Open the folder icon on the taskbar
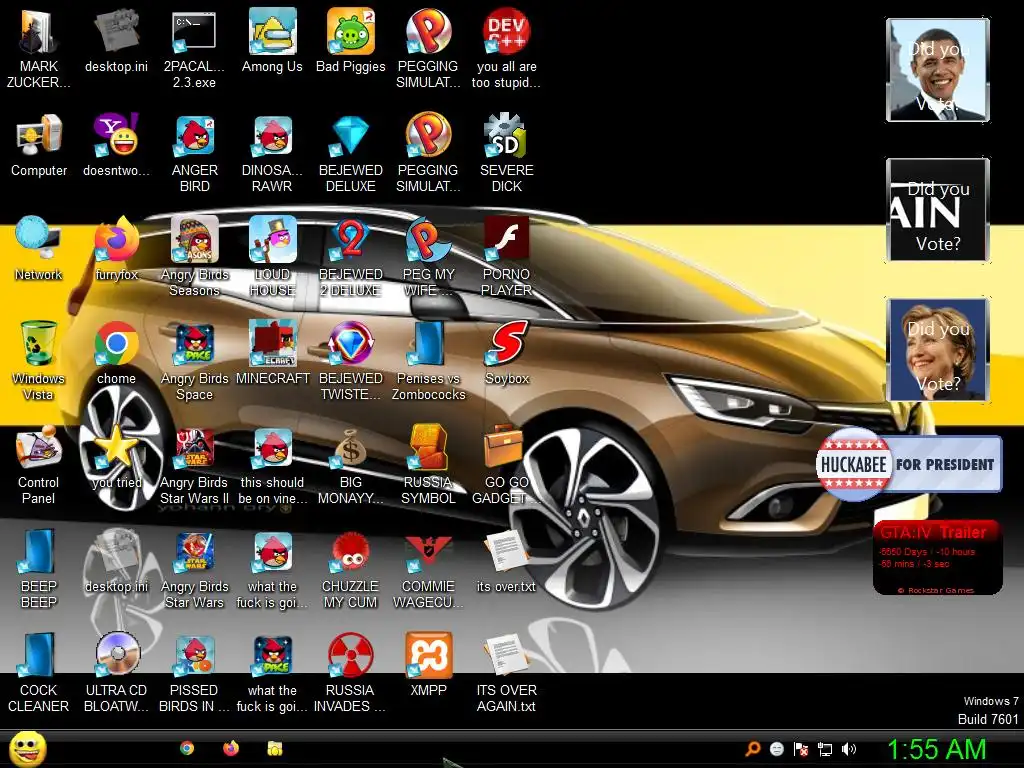Screen dimensions: 1024x768 point(275,748)
